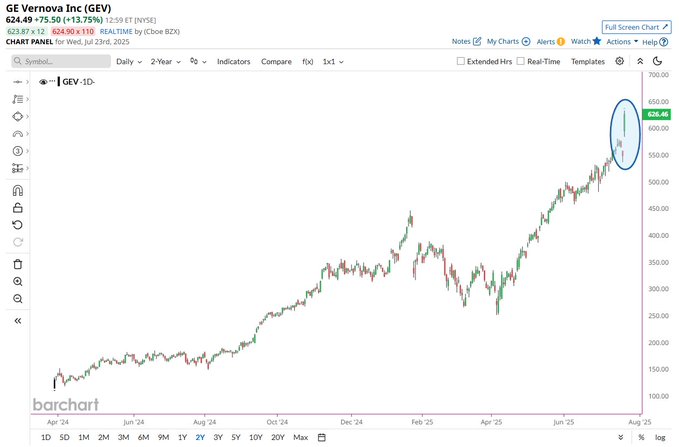Open the Daily interval dropdown
This screenshot has height=447, width=679.
click(x=129, y=62)
